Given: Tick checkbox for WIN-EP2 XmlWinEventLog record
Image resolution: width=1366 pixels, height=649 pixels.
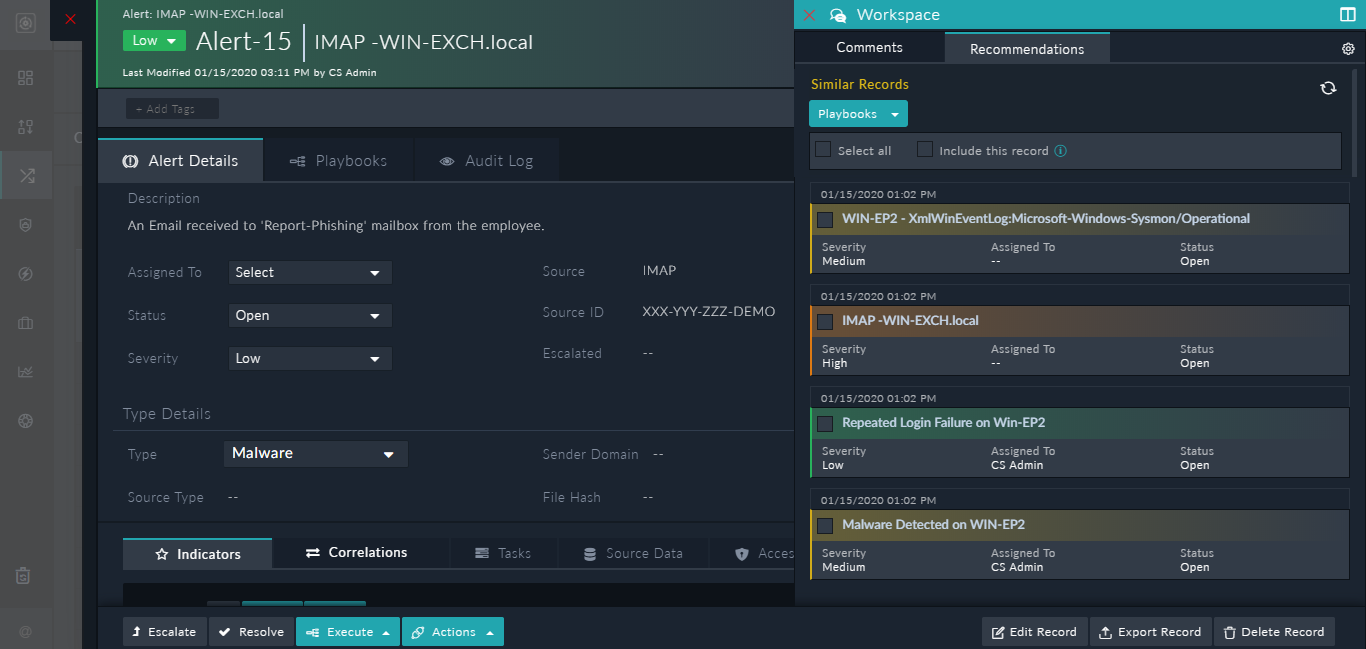Looking at the screenshot, I should point(825,219).
